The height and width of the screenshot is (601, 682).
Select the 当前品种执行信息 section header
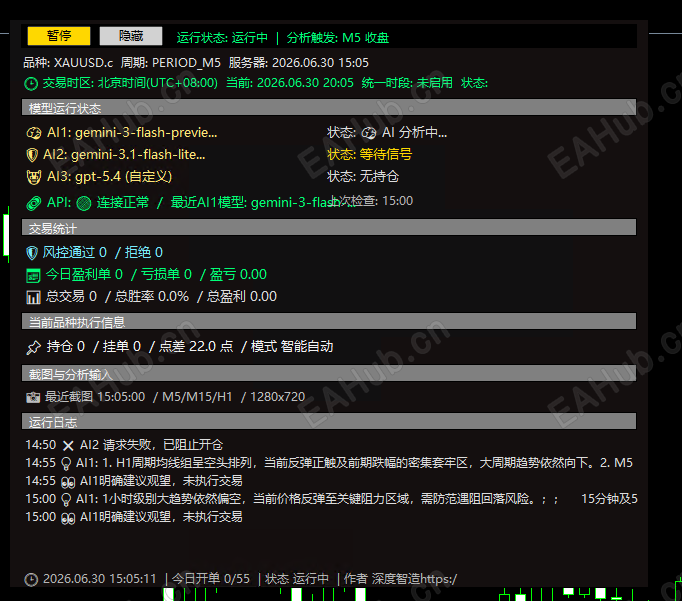329,321
